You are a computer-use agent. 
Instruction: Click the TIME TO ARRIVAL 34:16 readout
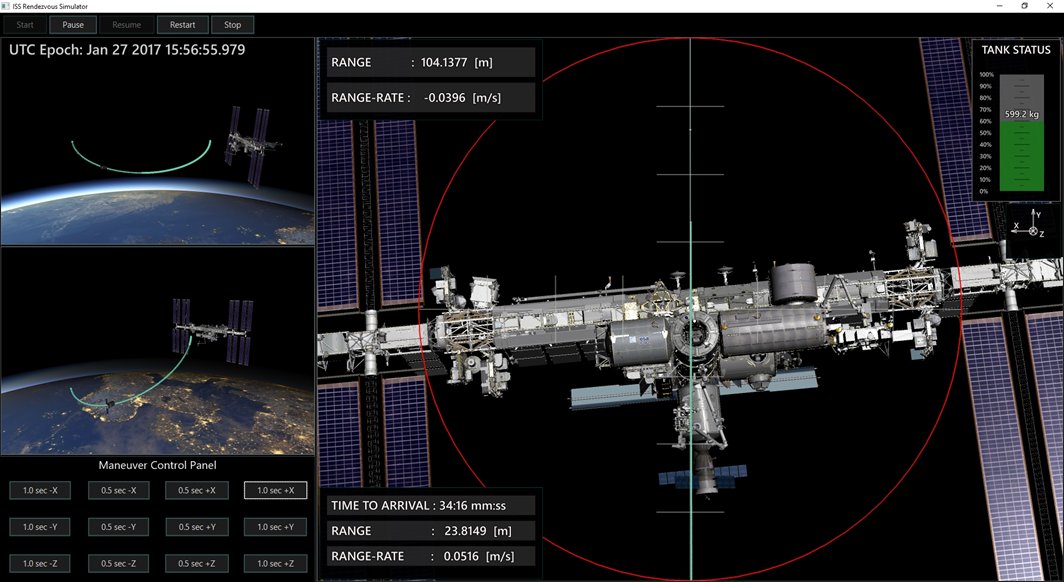[431, 505]
